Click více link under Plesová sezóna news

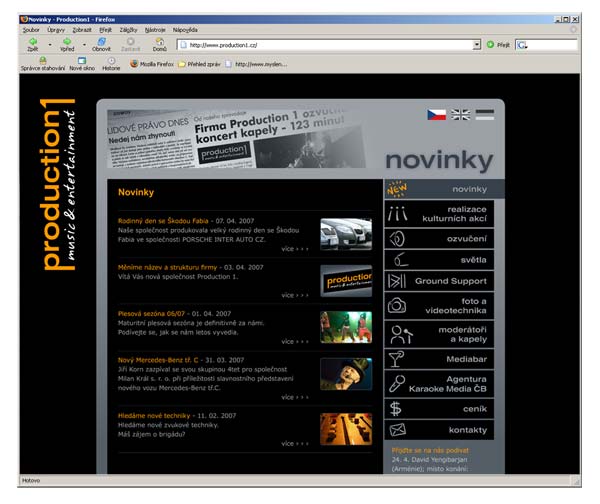(295, 341)
